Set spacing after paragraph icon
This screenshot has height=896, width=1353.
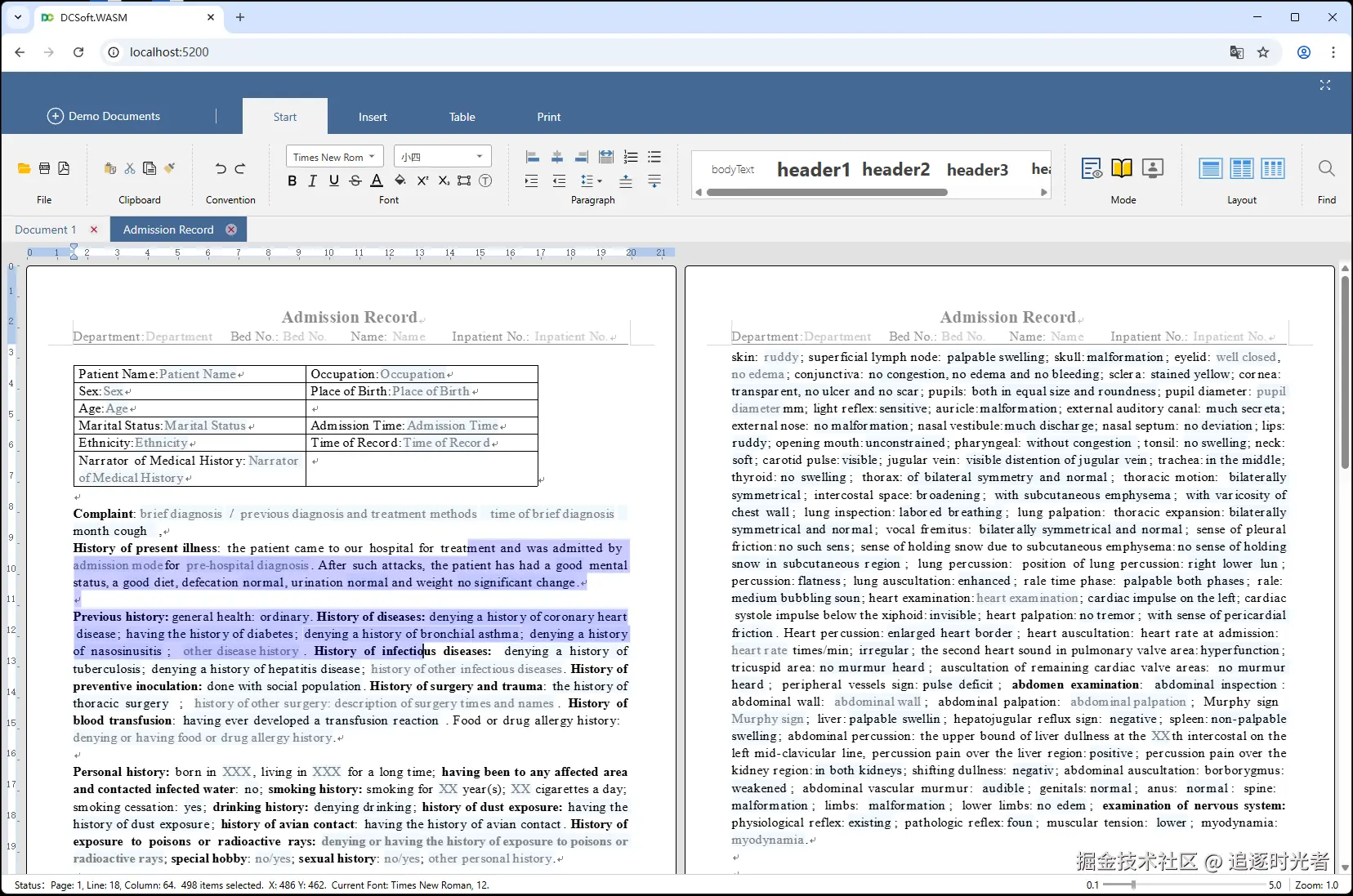654,181
